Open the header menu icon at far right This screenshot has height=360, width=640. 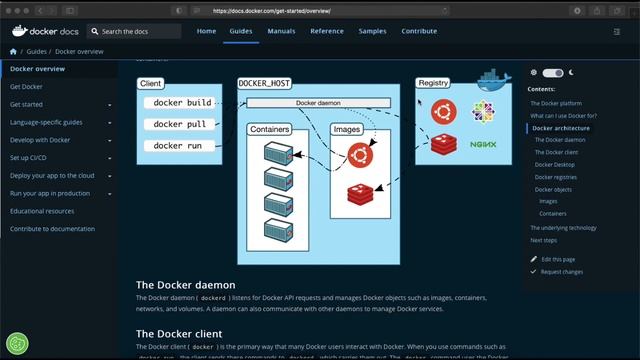pos(617,31)
